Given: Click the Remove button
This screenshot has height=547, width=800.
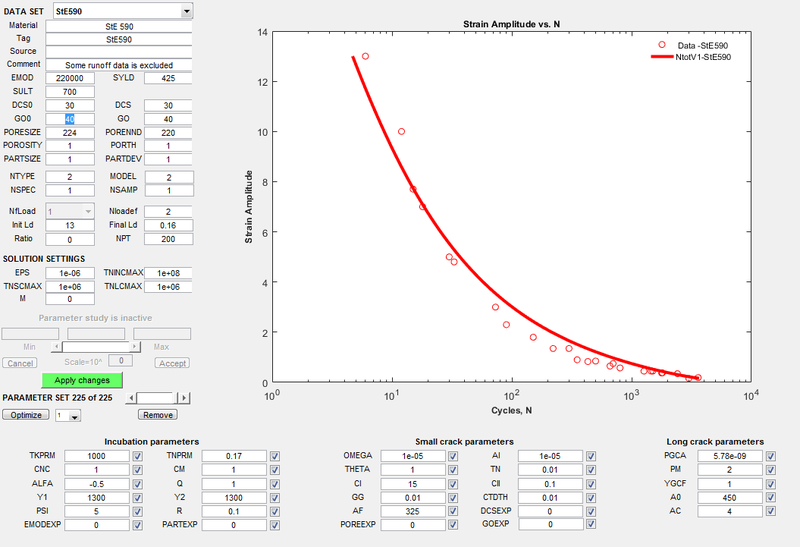Looking at the screenshot, I should point(157,415).
